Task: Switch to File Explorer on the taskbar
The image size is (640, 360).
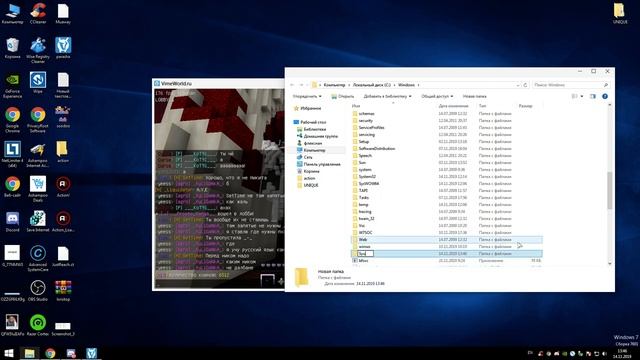Action: click(x=29, y=353)
